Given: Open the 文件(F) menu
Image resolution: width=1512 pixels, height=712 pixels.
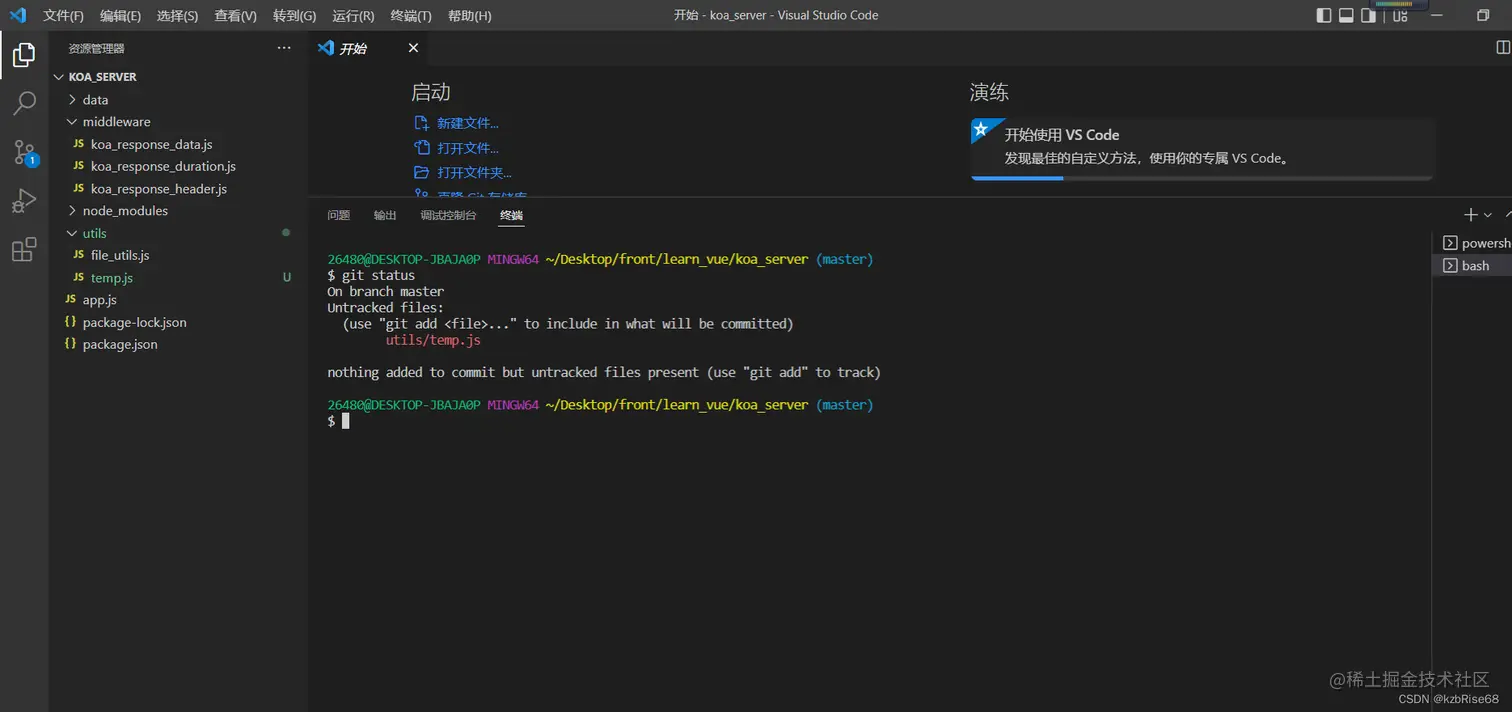Looking at the screenshot, I should click(63, 16).
